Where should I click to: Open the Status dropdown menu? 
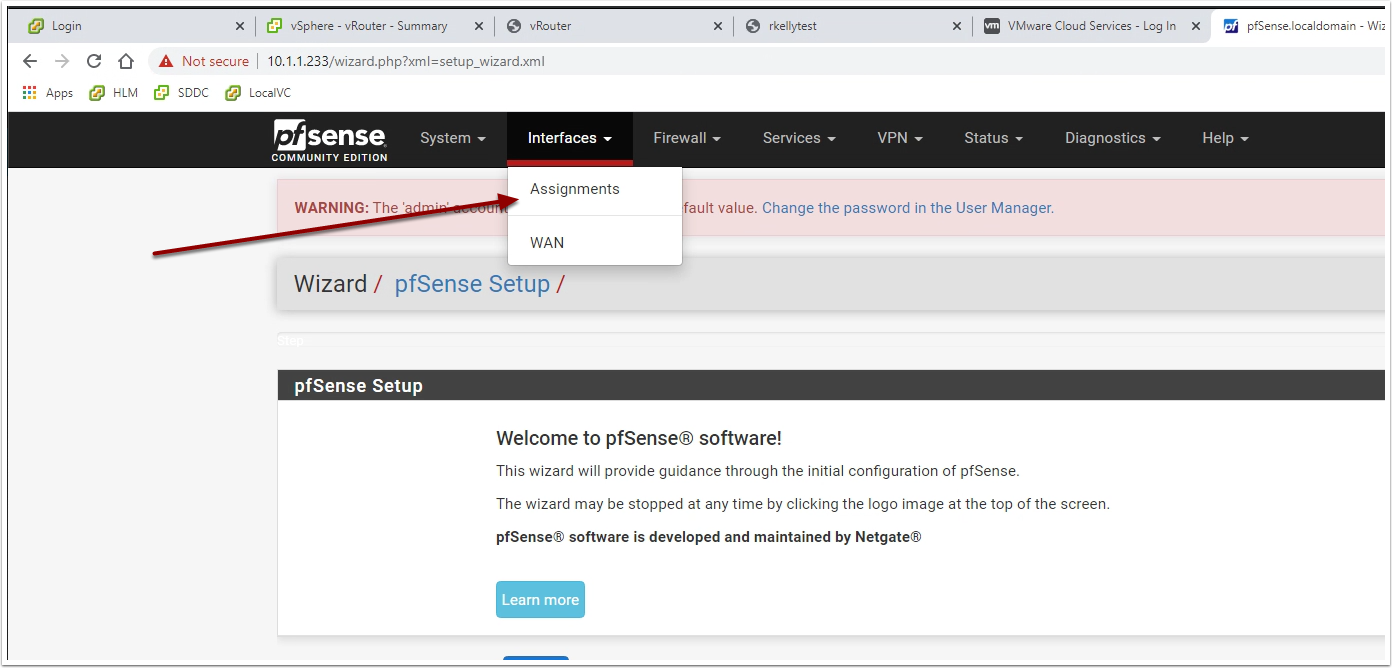click(993, 138)
